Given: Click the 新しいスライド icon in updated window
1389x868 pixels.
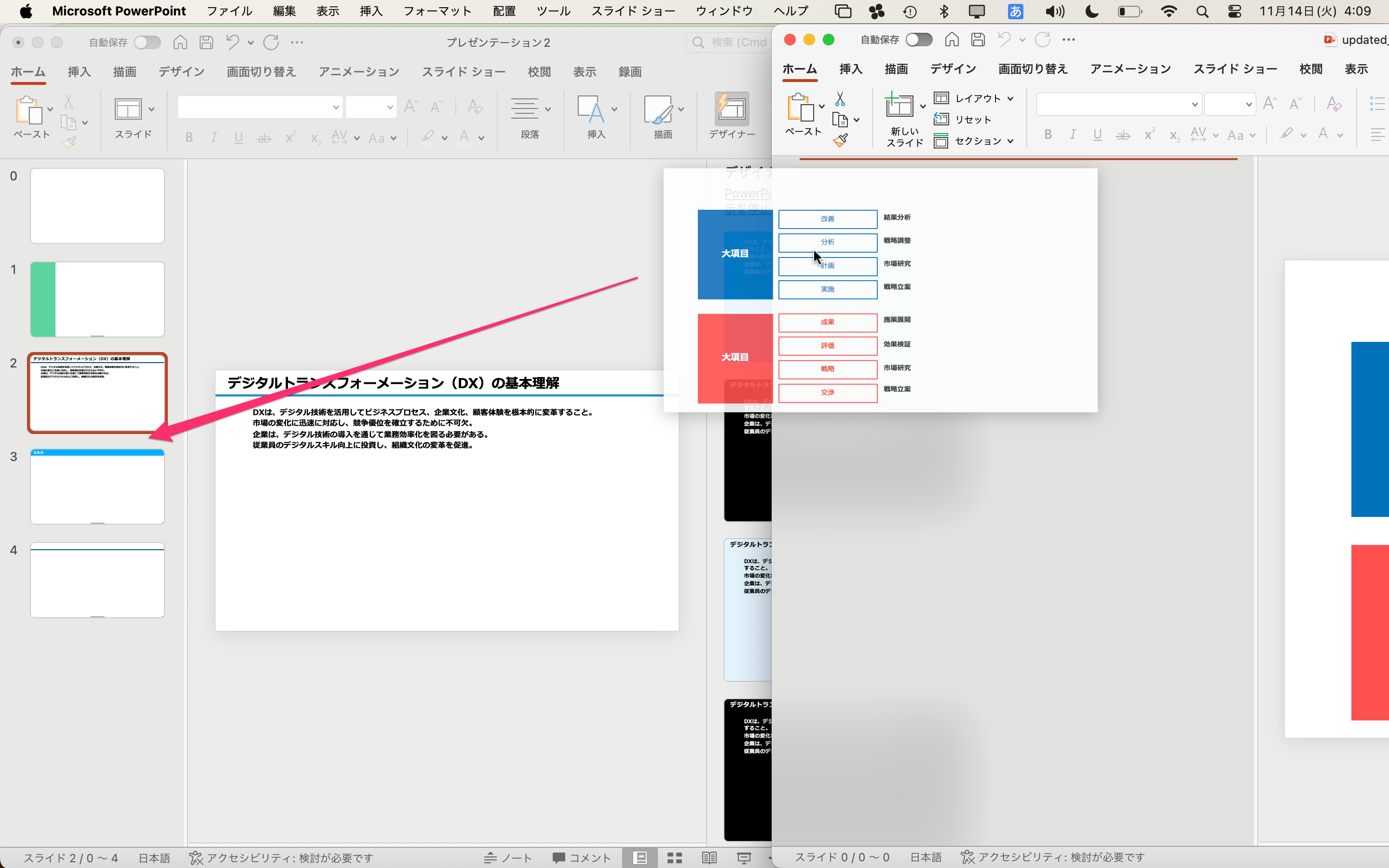Looking at the screenshot, I should pyautogui.click(x=899, y=105).
